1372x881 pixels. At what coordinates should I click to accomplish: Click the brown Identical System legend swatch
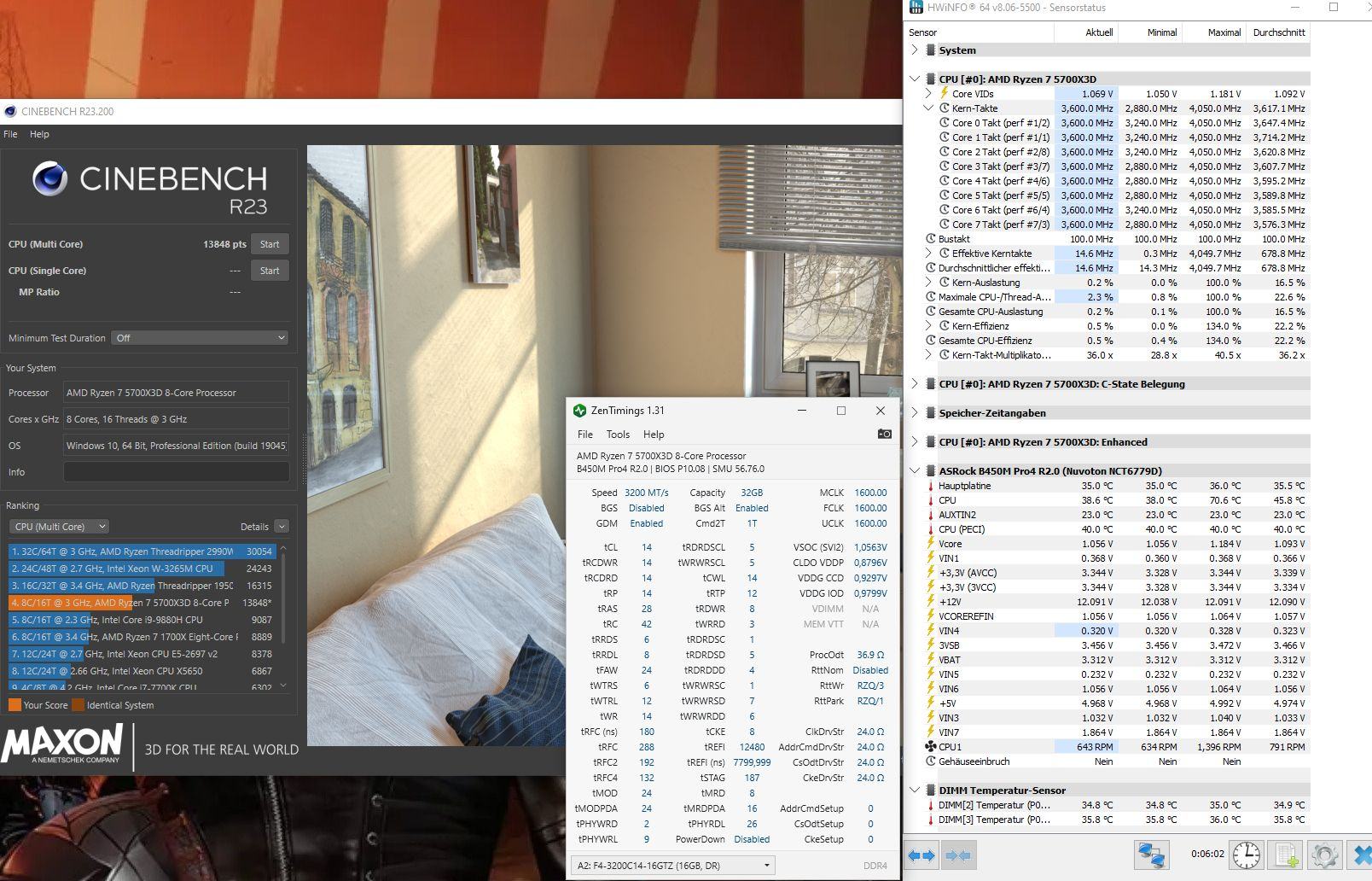[78, 705]
